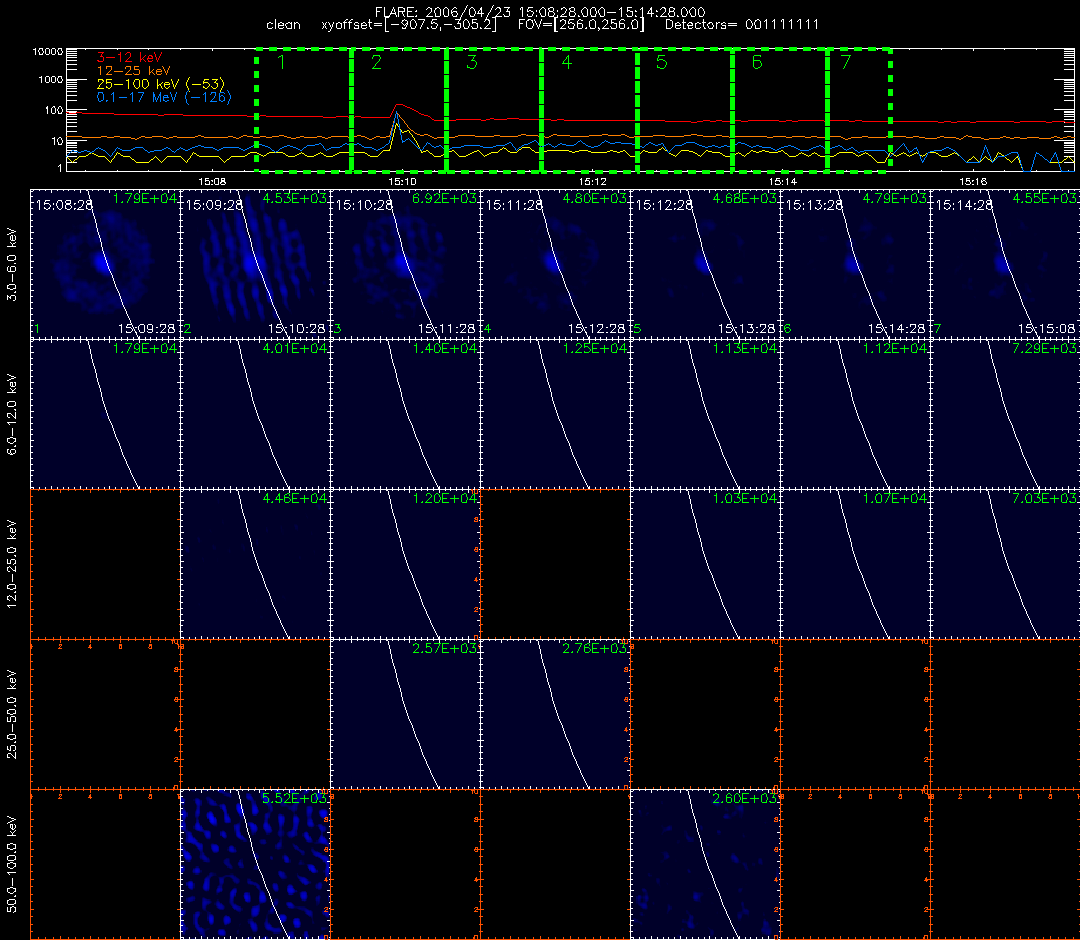Select interval 1 label in the light curve
The image size is (1080, 940).
pyautogui.click(x=281, y=62)
